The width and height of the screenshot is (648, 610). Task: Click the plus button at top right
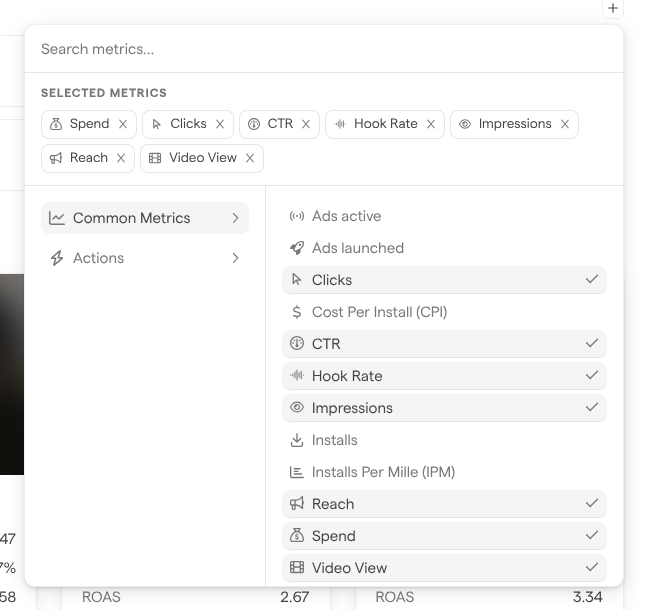pyautogui.click(x=613, y=8)
